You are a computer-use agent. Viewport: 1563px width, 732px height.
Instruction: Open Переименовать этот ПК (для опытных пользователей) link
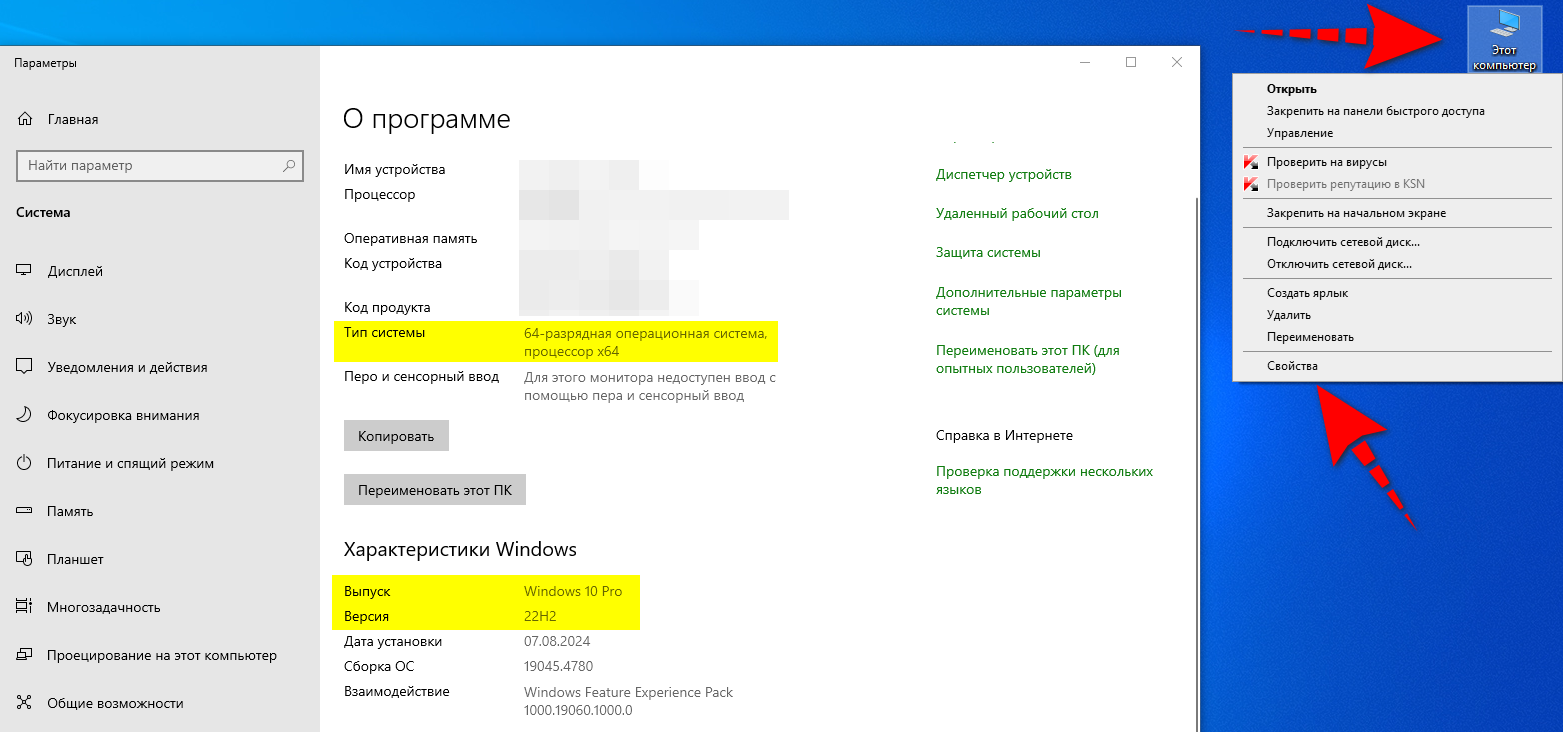[x=1028, y=359]
